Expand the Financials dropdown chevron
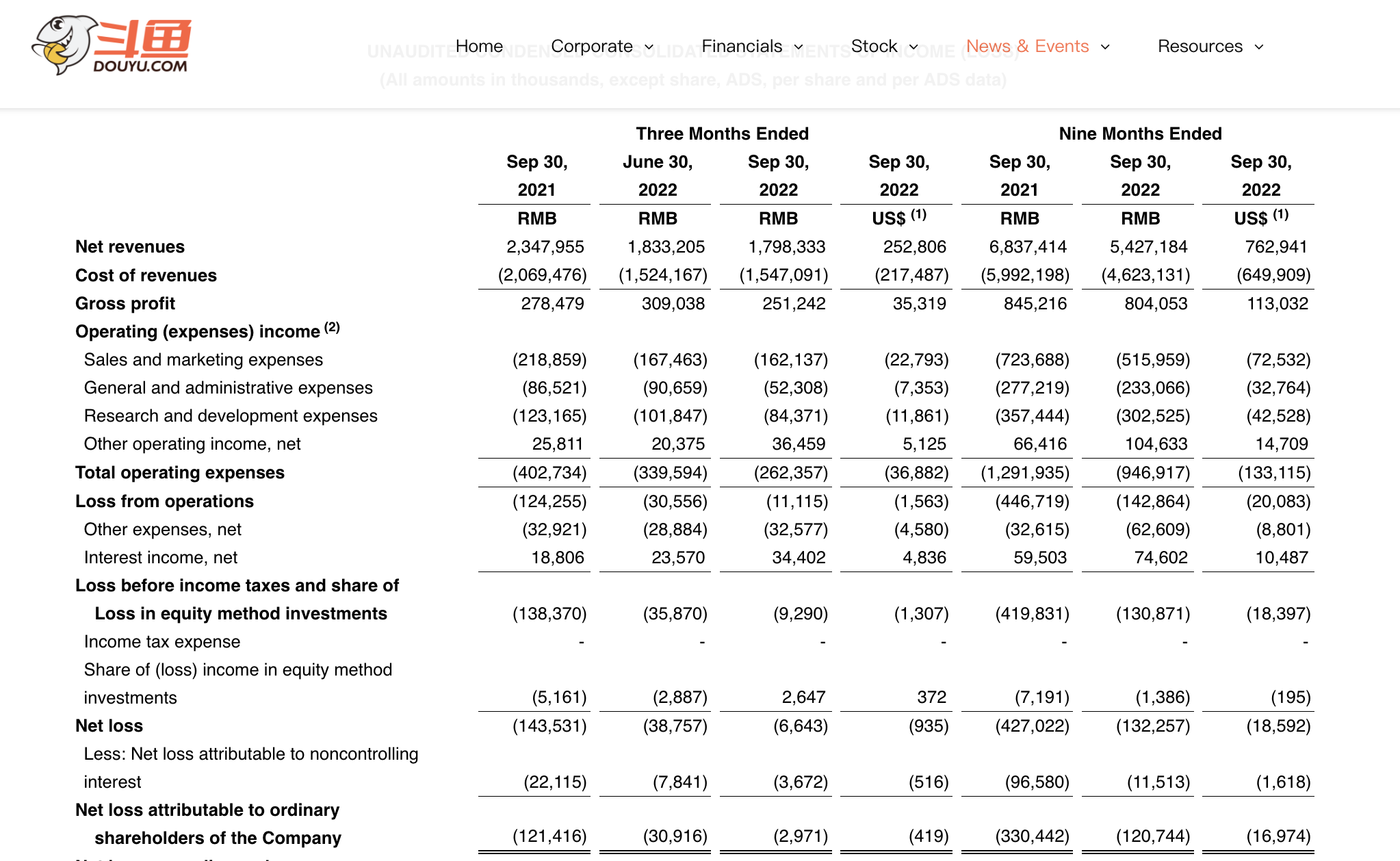Image resolution: width=1400 pixels, height=861 pixels. (799, 47)
